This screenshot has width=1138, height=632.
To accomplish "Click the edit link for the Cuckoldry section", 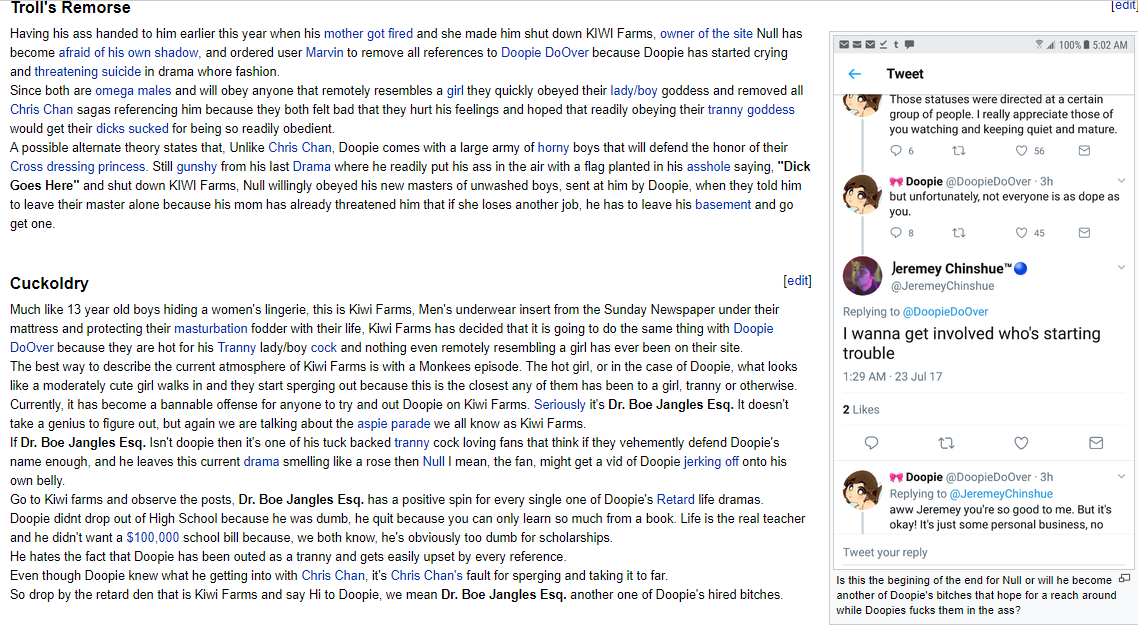I will [x=798, y=281].
